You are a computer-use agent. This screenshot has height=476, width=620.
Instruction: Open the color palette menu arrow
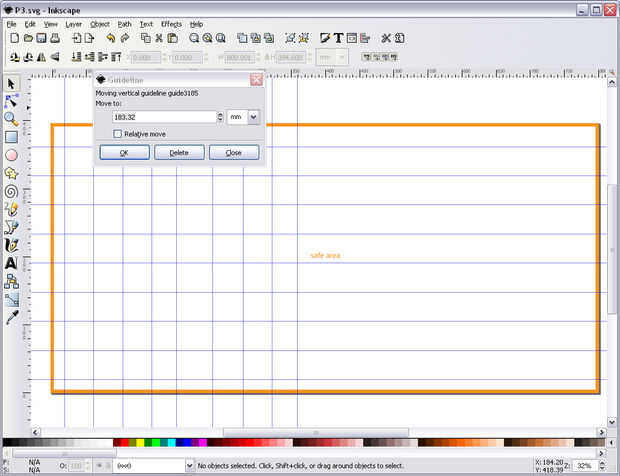(612, 442)
